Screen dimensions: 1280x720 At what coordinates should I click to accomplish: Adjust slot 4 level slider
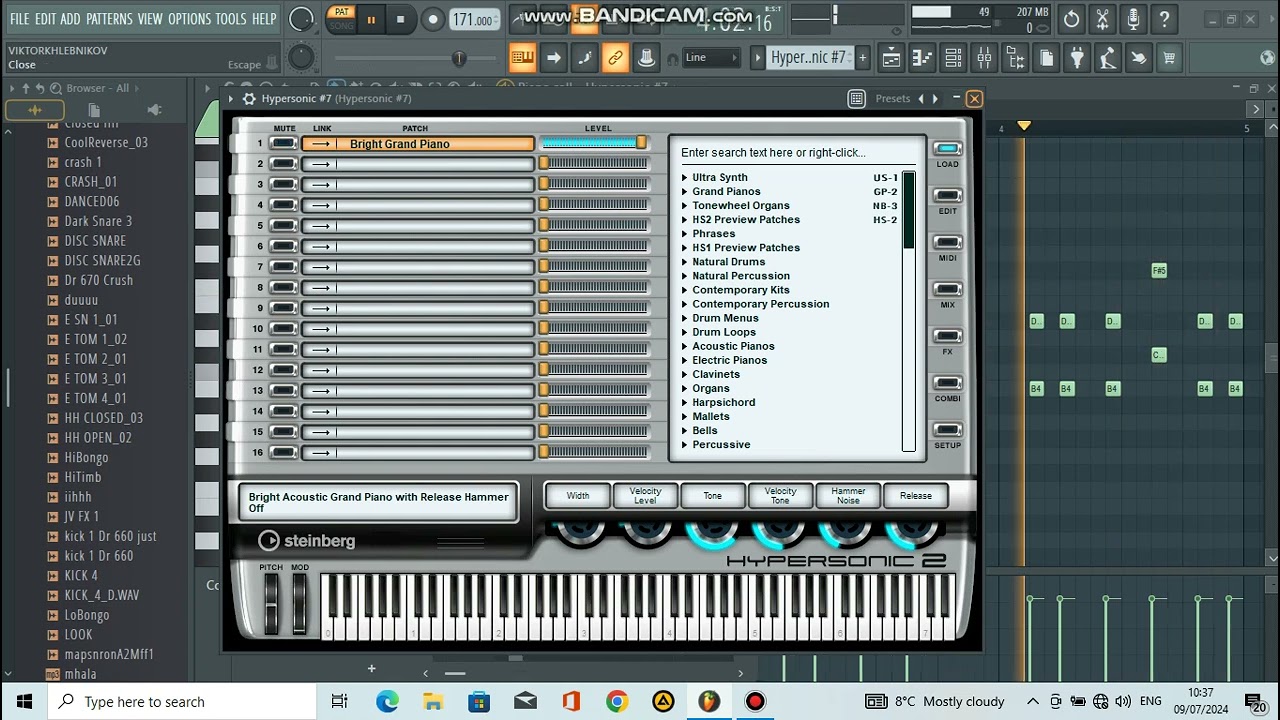pos(594,205)
